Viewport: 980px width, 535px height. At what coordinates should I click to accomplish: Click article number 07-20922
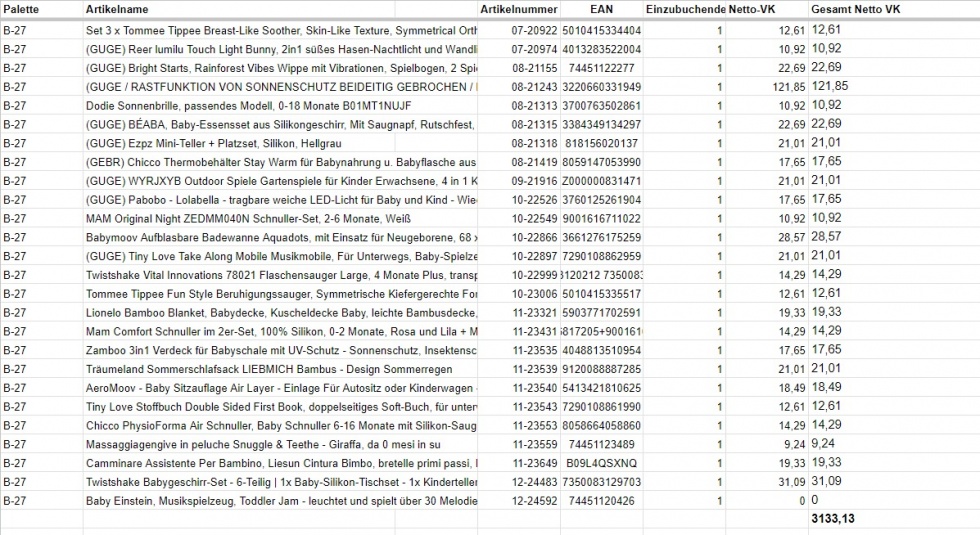click(534, 31)
